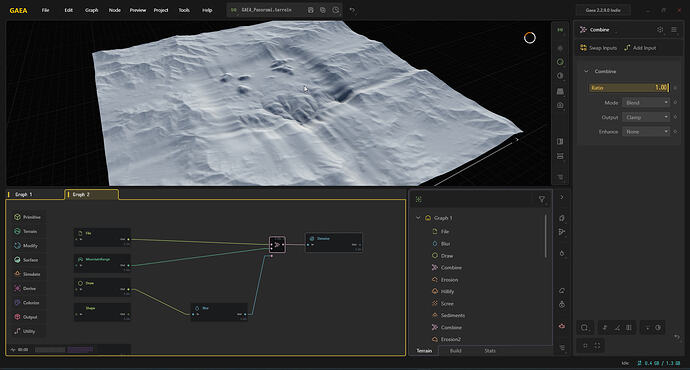Select the Terrain tab in outliner

point(424,351)
